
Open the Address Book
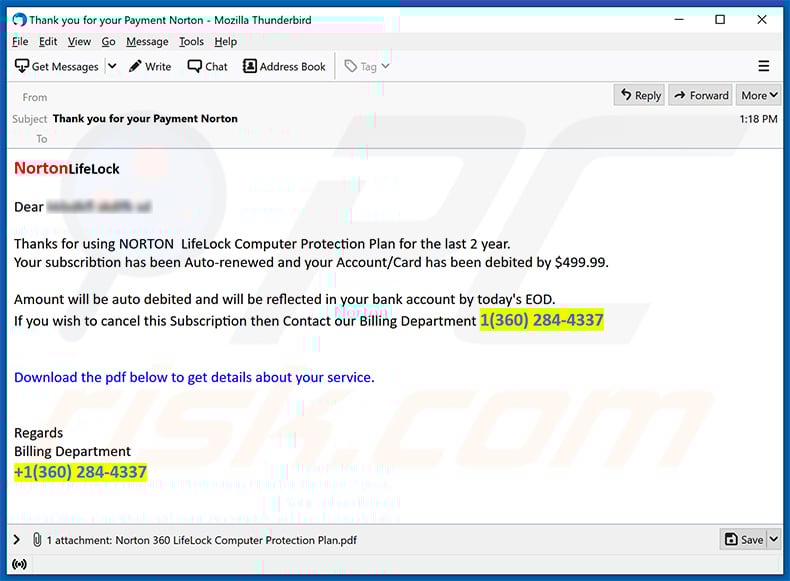[x=284, y=67]
